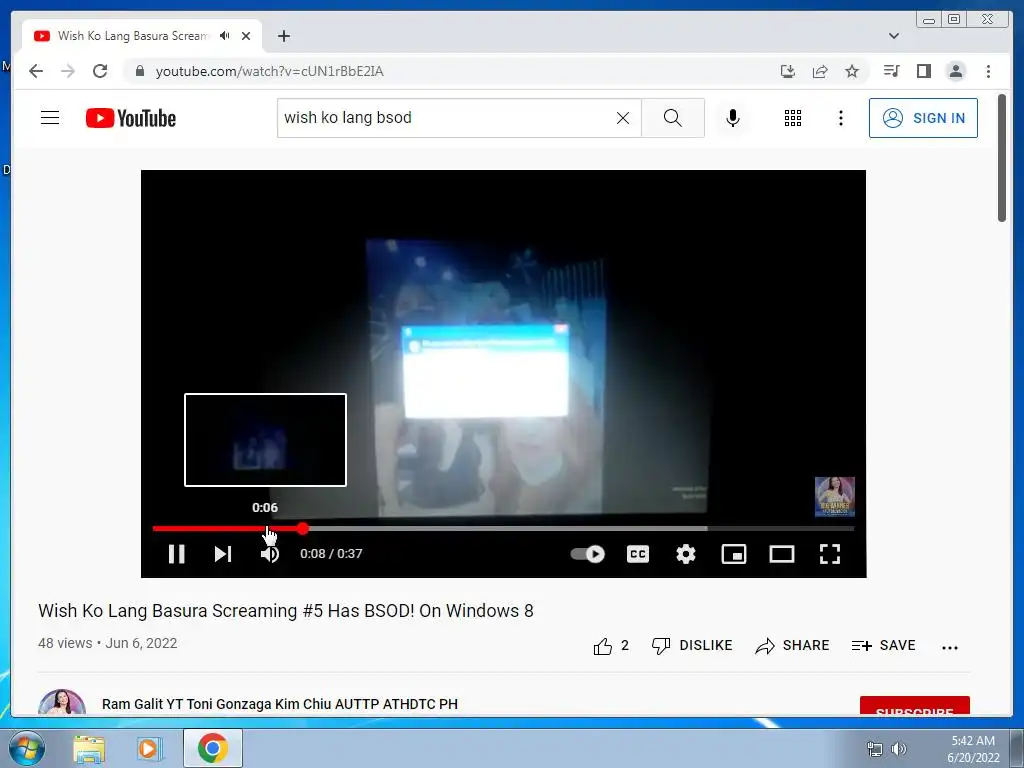Click the SIGN IN button
The width and height of the screenshot is (1024, 768).
923,118
